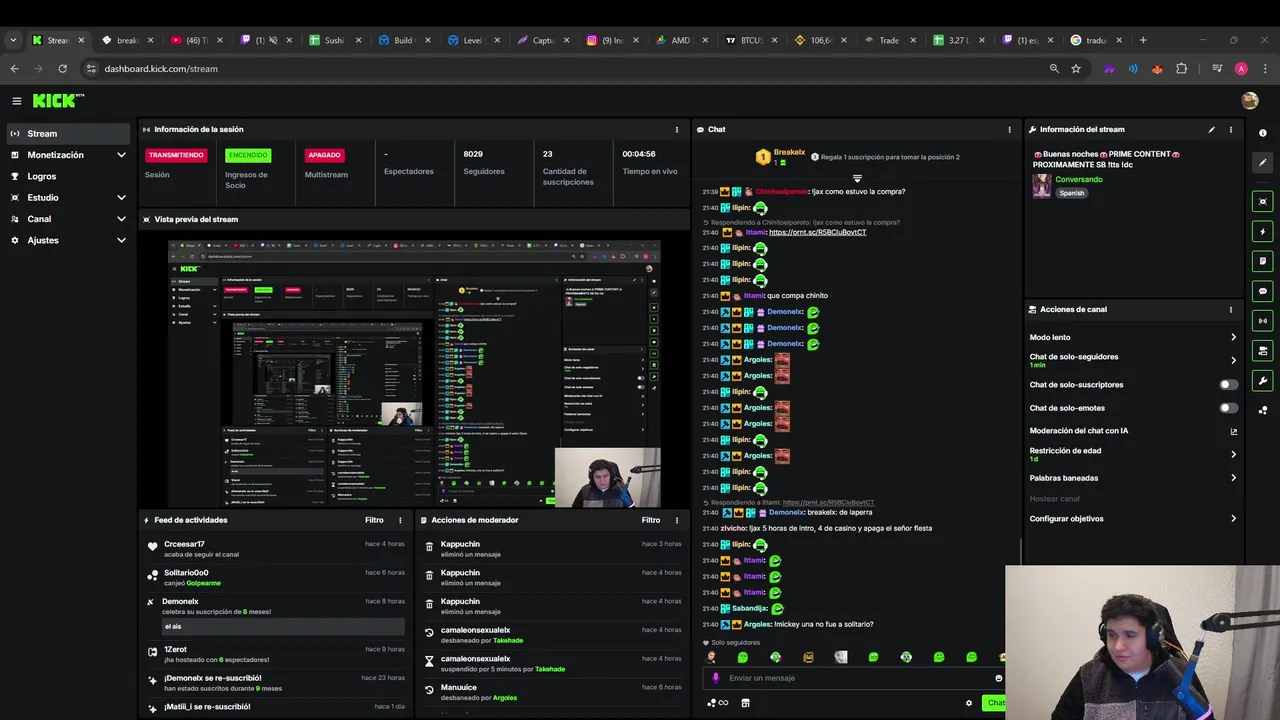1280x720 pixels.
Task: Click Manuuice in moderator actions
Action: [x=459, y=687]
